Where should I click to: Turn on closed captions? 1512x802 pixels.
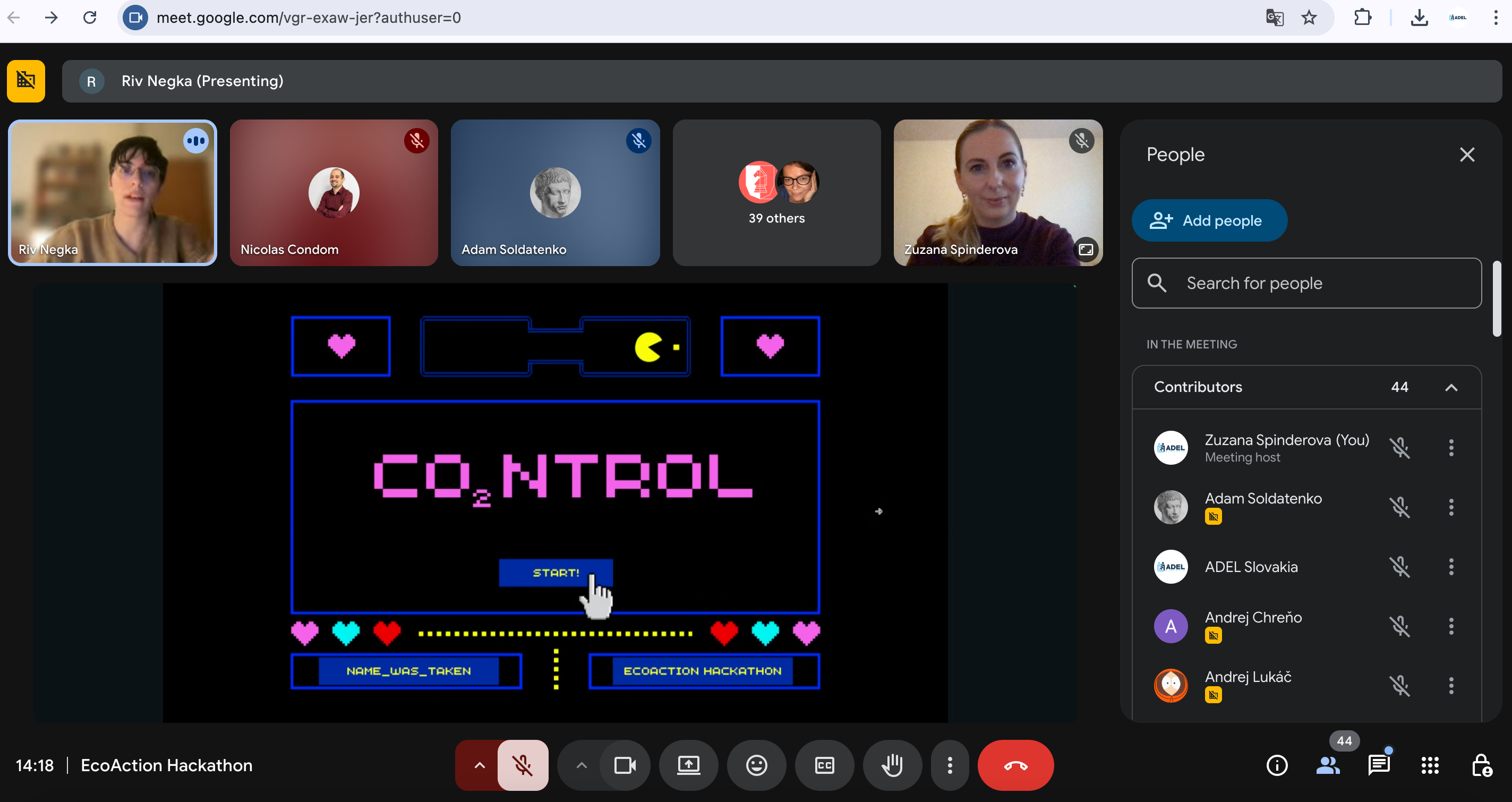824,765
